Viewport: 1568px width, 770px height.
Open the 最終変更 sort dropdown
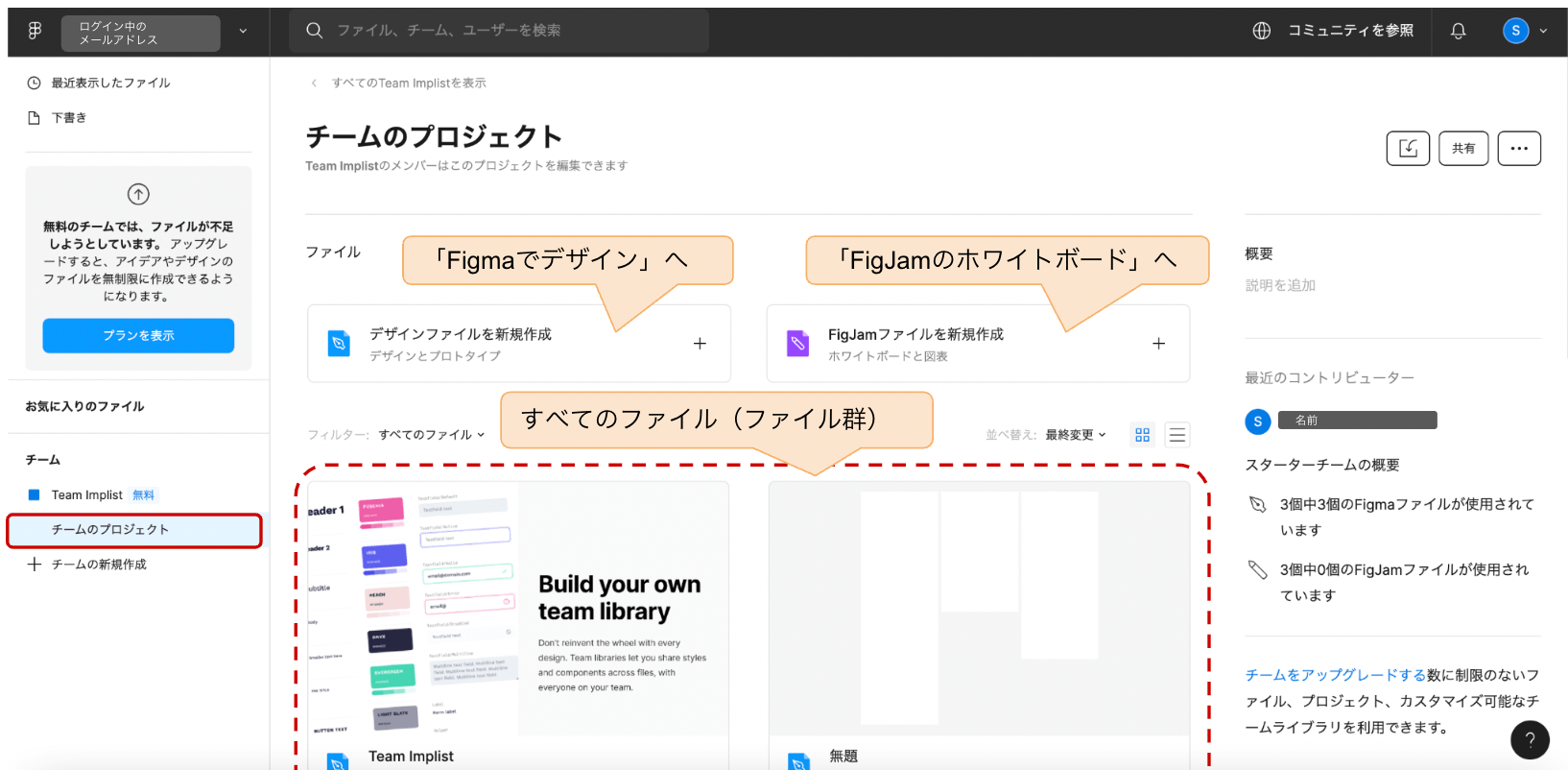[1076, 435]
